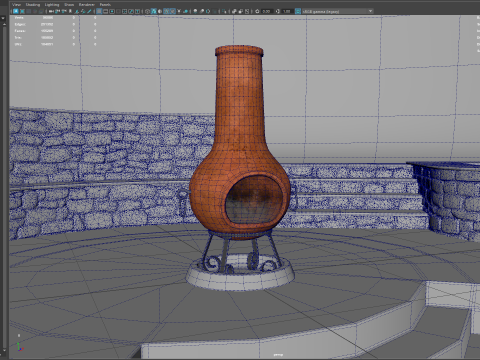This screenshot has height=360, width=480.
Task: Click the Gamma reset icon
Action: click(277, 11)
